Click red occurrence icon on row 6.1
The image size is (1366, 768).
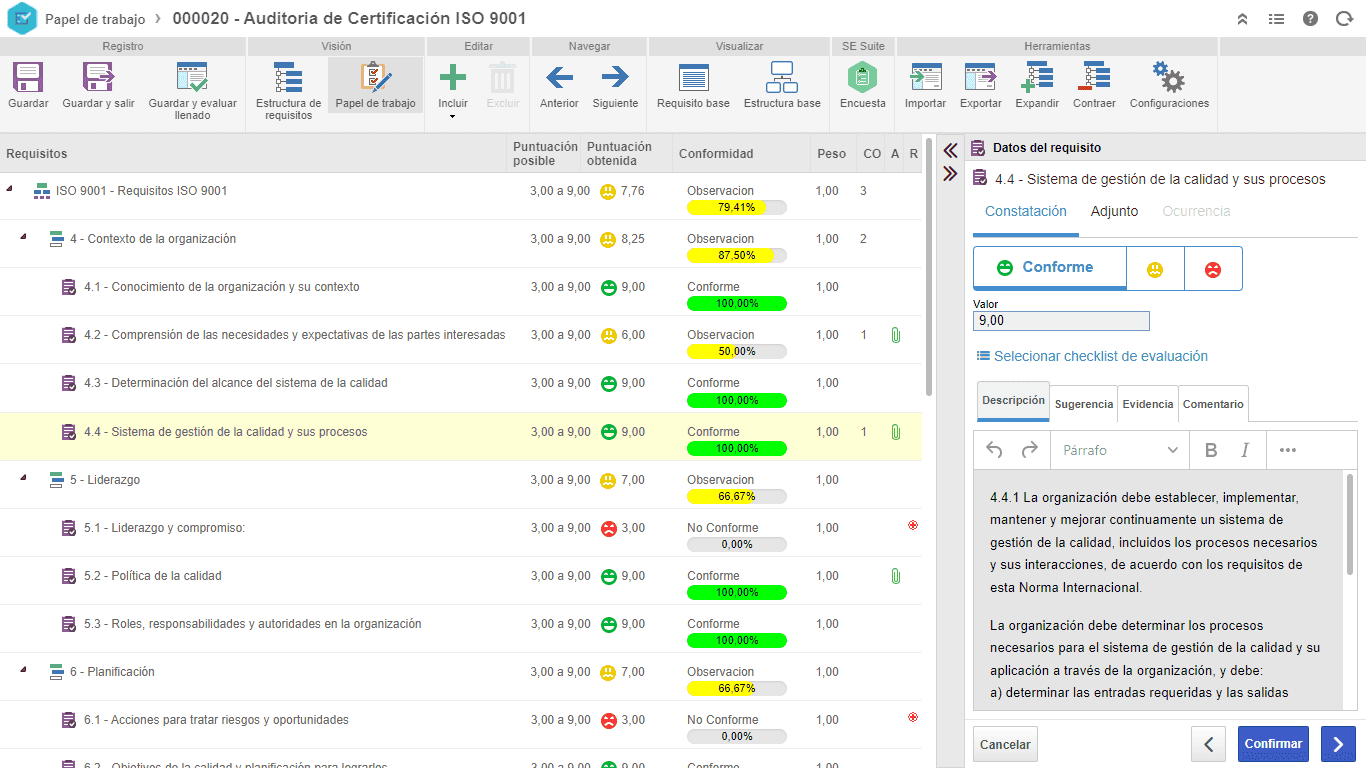click(913, 717)
